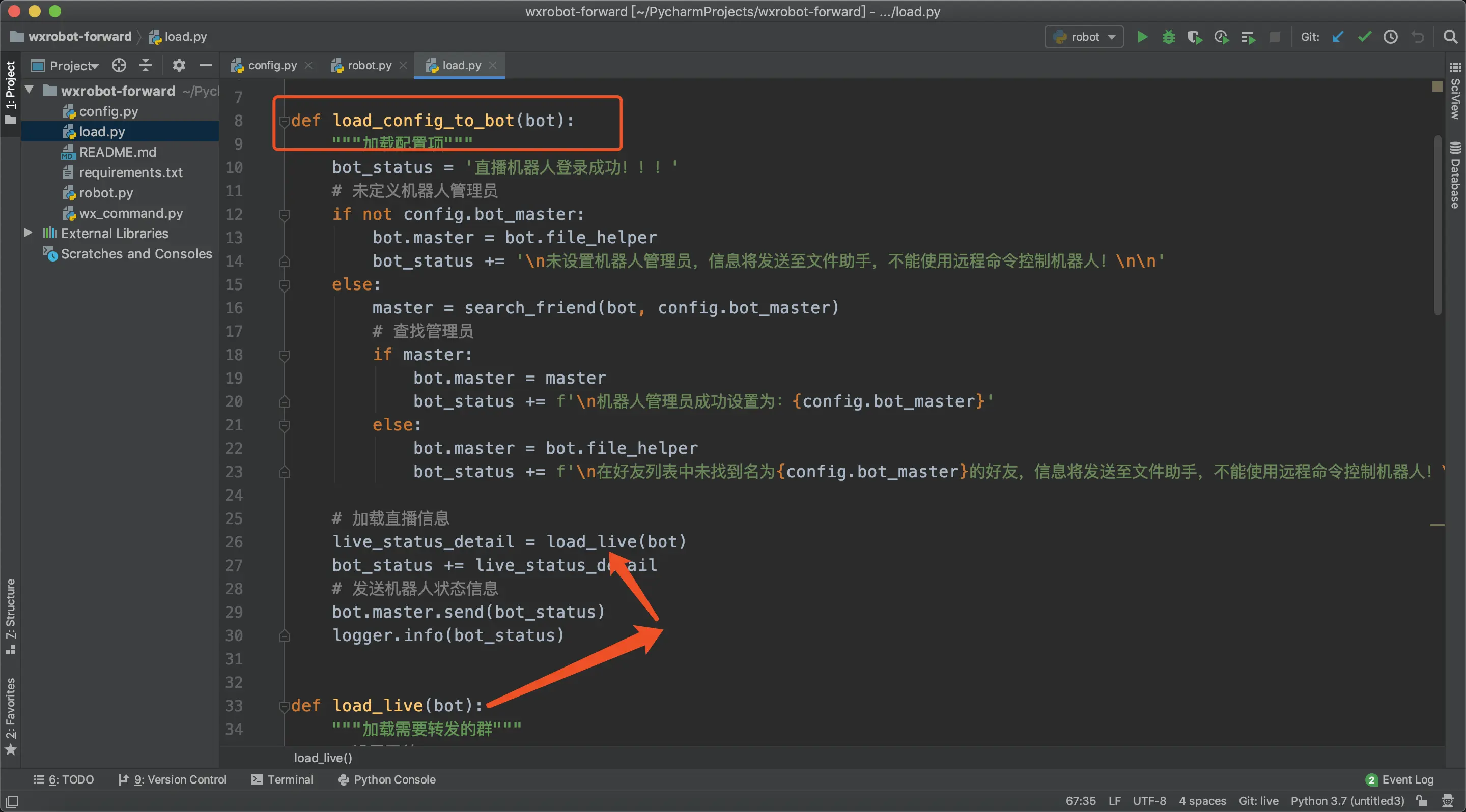Expand External Libraries tree node
The height and width of the screenshot is (812, 1466).
click(28, 233)
